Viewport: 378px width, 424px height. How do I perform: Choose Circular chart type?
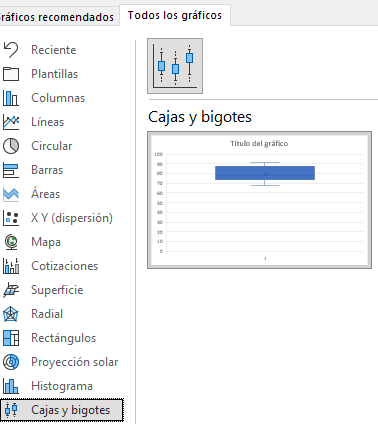52,146
